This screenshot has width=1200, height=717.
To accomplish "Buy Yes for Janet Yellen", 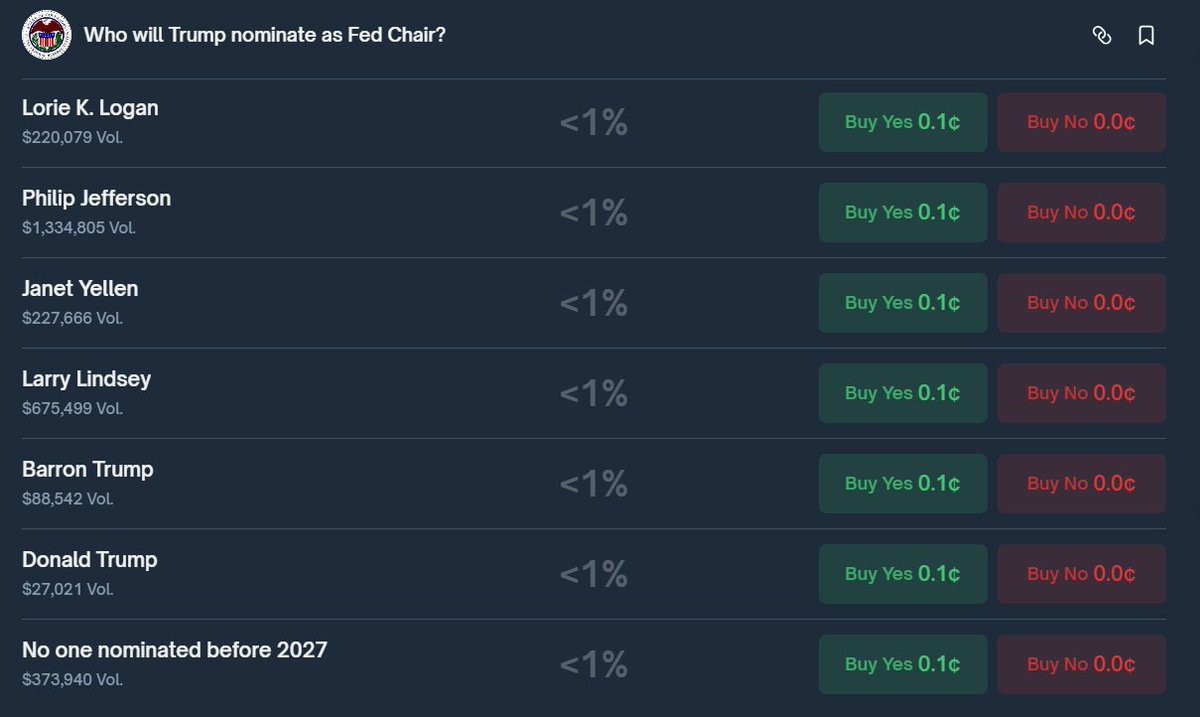I will coord(902,302).
